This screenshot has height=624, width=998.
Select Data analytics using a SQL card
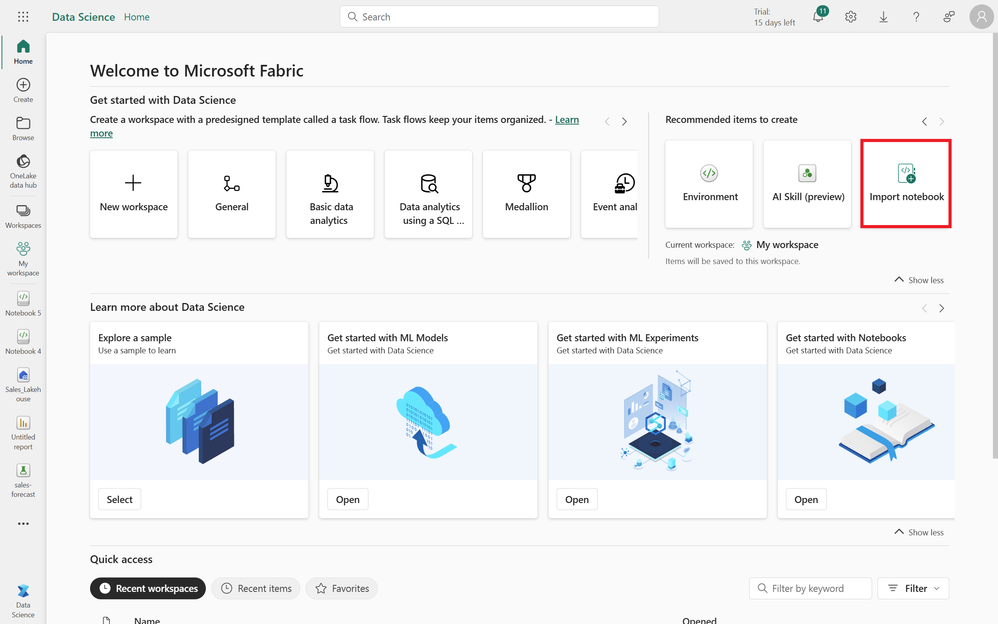point(428,194)
